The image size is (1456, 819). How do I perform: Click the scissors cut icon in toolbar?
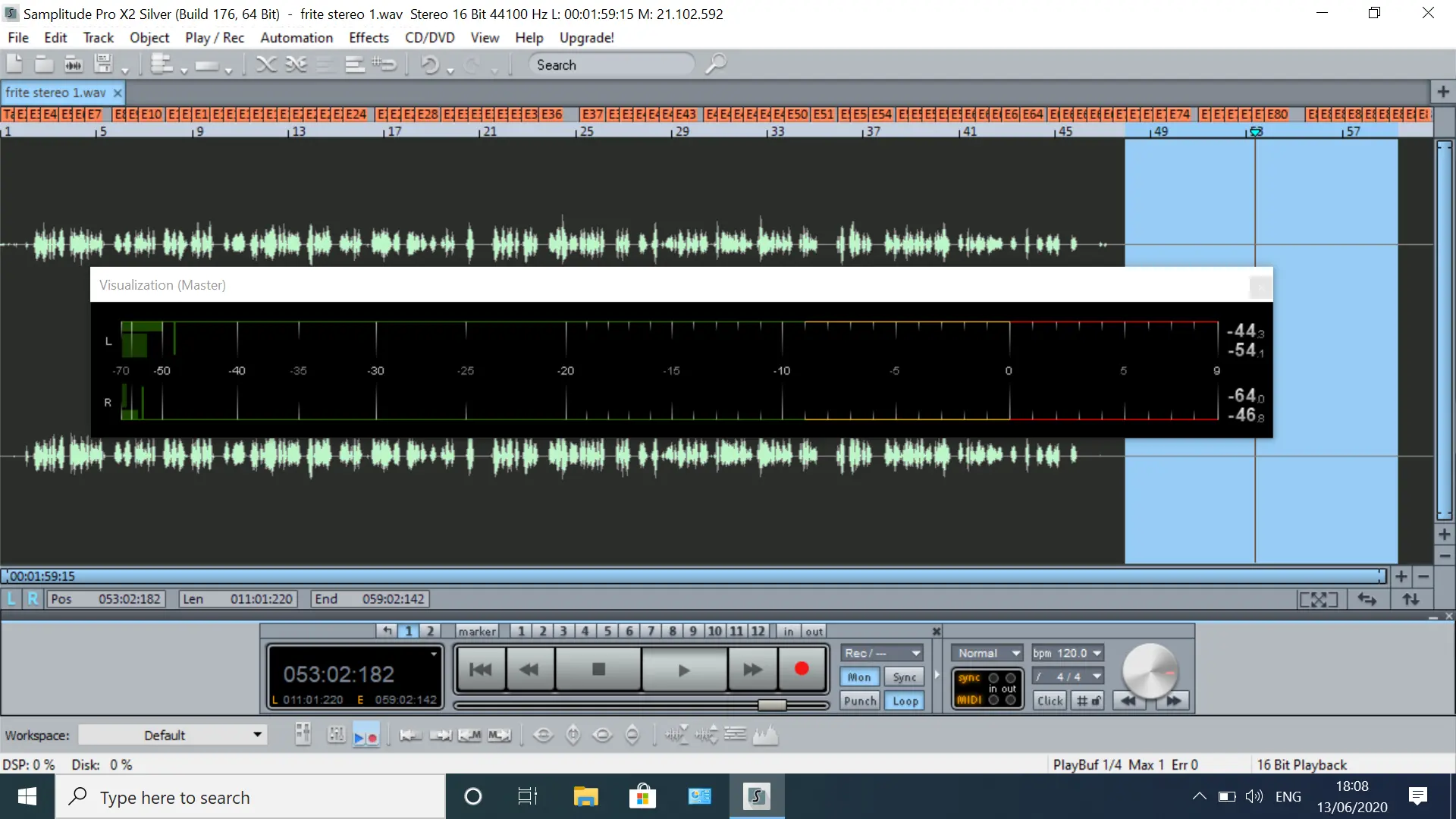click(x=265, y=65)
